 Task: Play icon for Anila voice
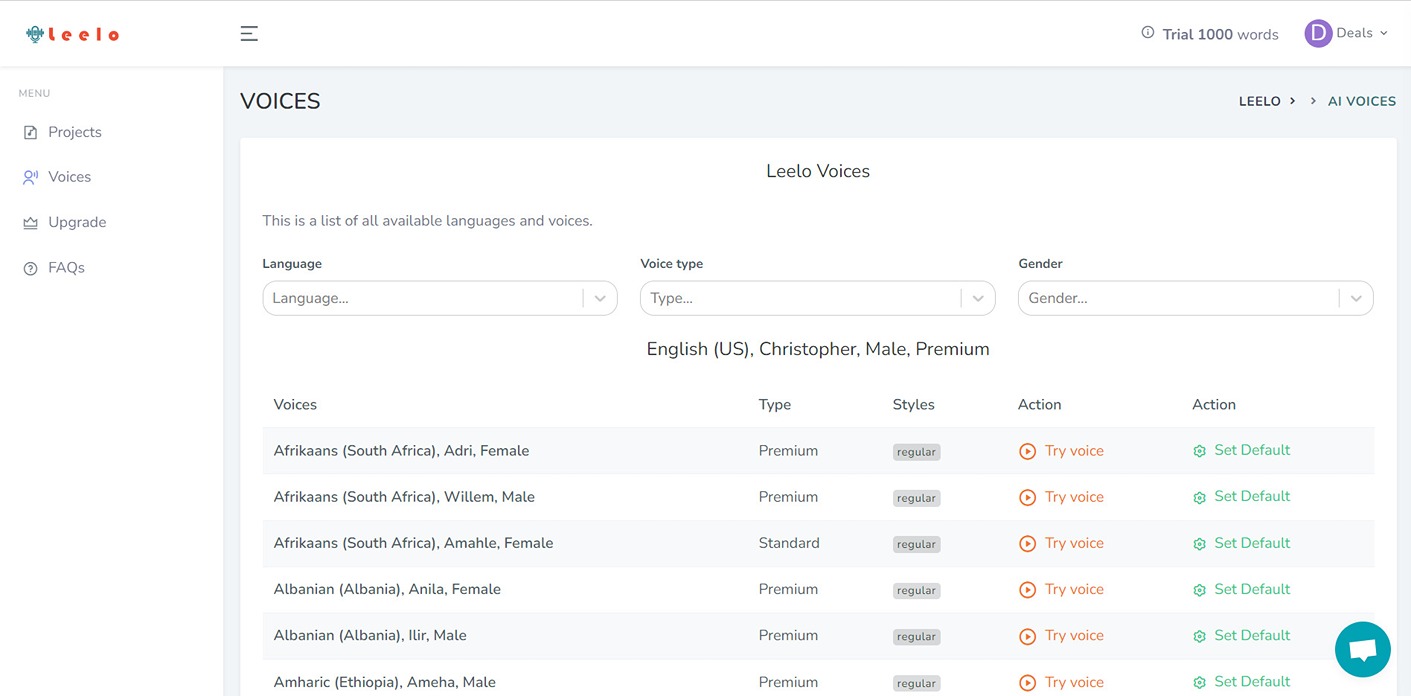pyautogui.click(x=1027, y=590)
